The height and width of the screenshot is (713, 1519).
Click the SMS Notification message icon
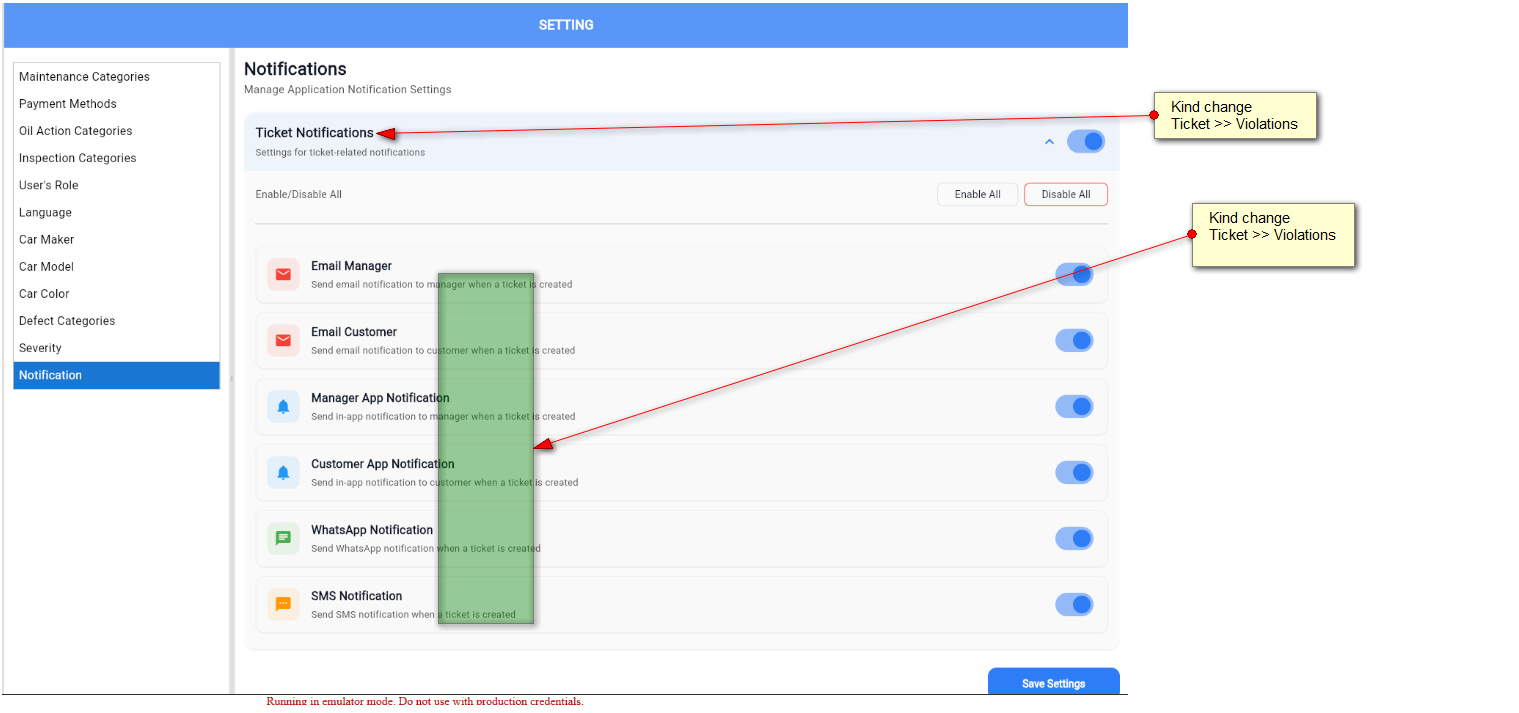coord(283,604)
